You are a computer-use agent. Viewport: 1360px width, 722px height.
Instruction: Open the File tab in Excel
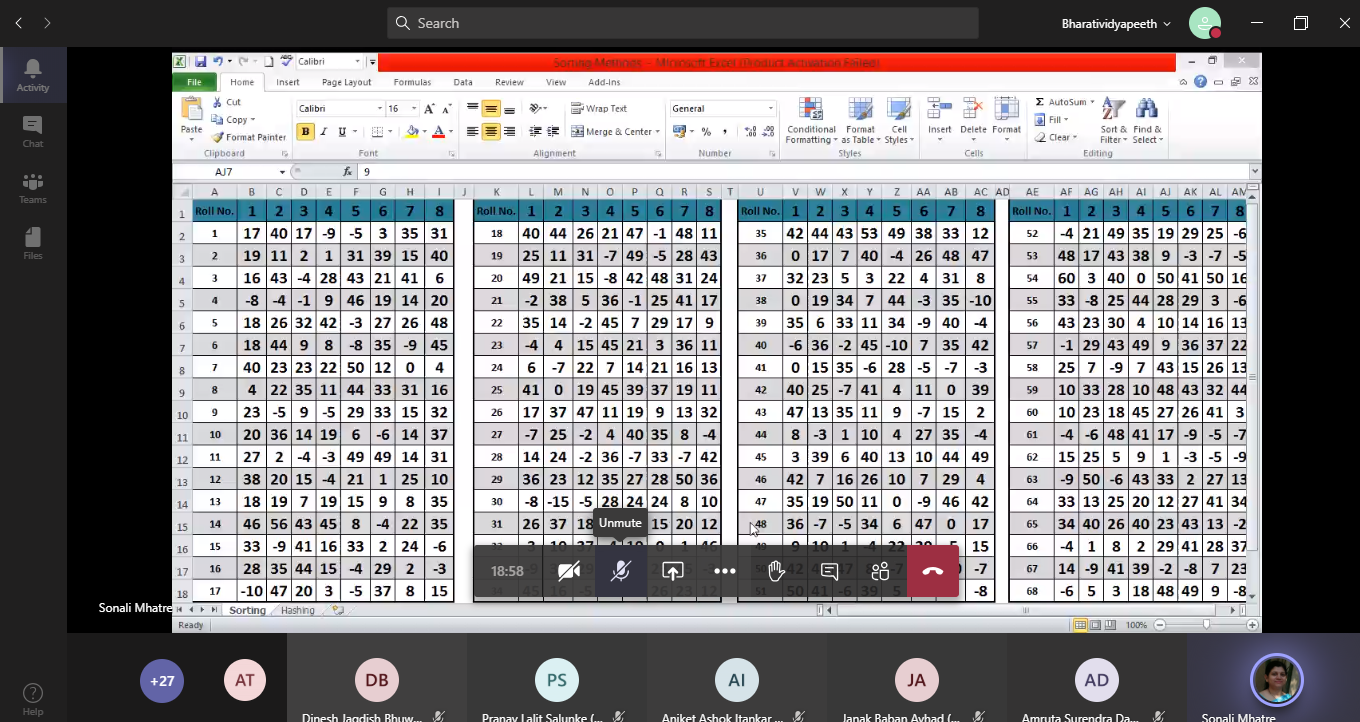[194, 82]
